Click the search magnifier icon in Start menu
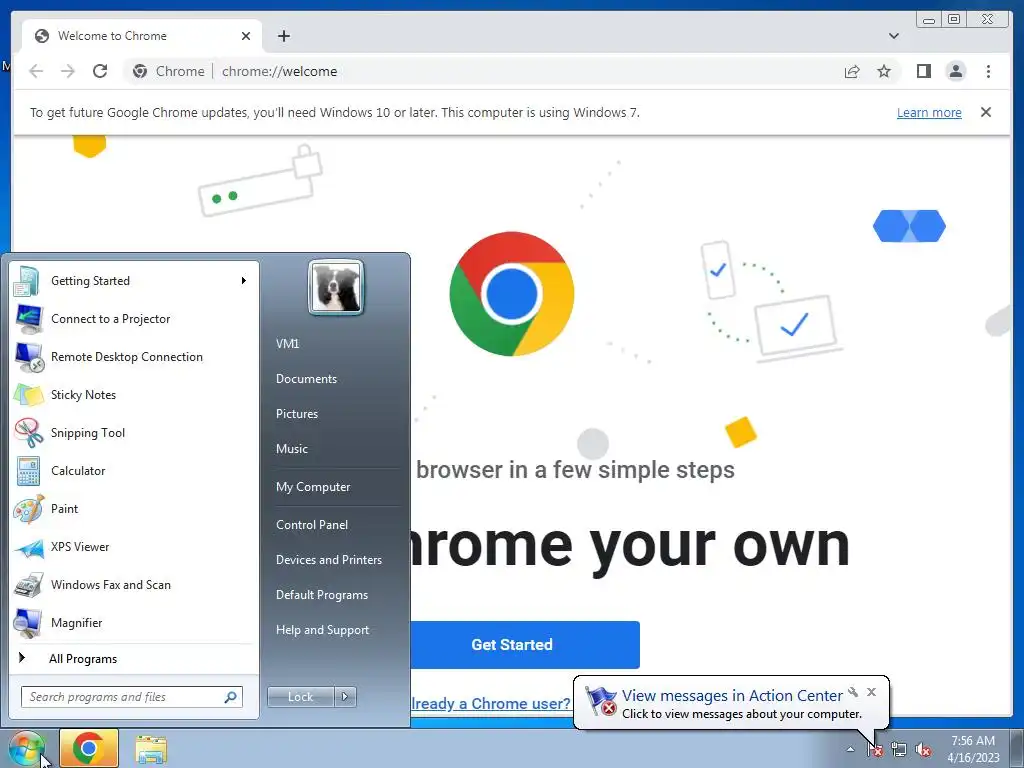 [231, 697]
